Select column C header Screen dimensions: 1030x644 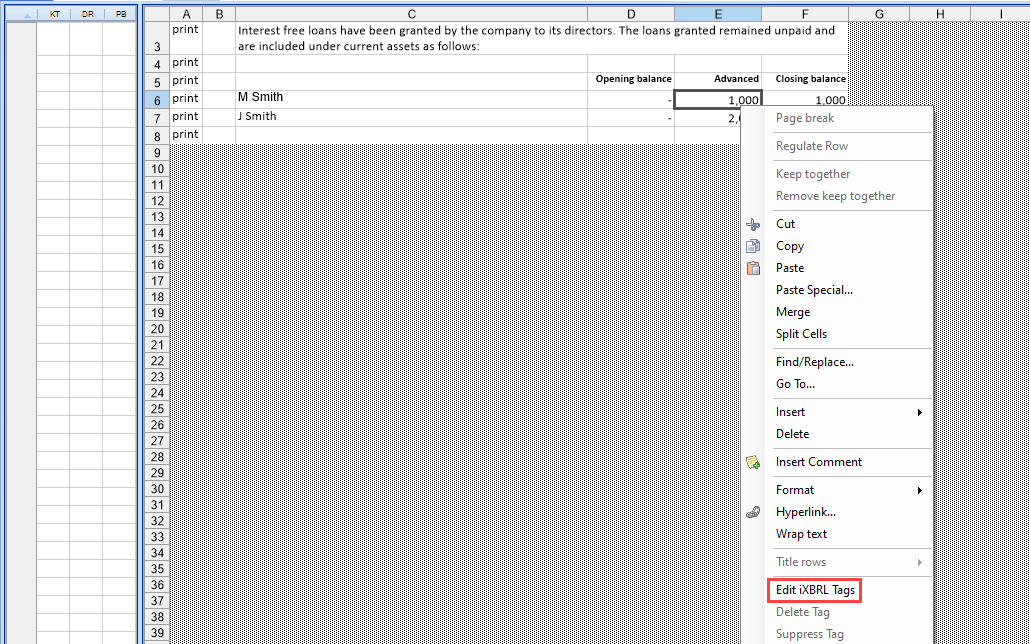pos(411,14)
